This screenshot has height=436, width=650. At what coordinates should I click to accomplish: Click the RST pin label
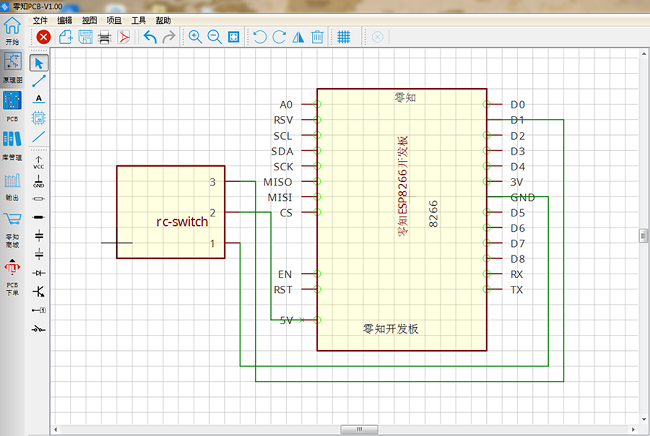[x=283, y=290]
